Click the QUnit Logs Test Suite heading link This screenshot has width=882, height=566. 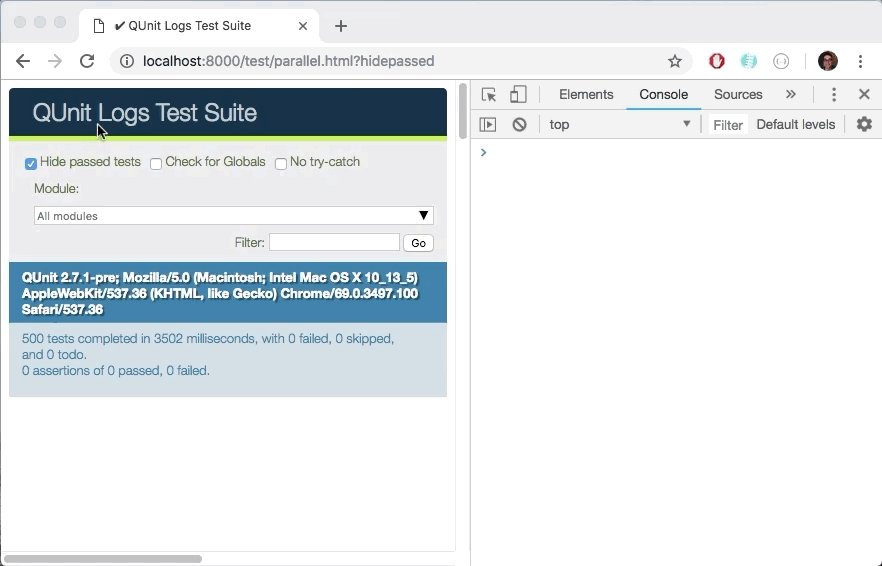145,113
